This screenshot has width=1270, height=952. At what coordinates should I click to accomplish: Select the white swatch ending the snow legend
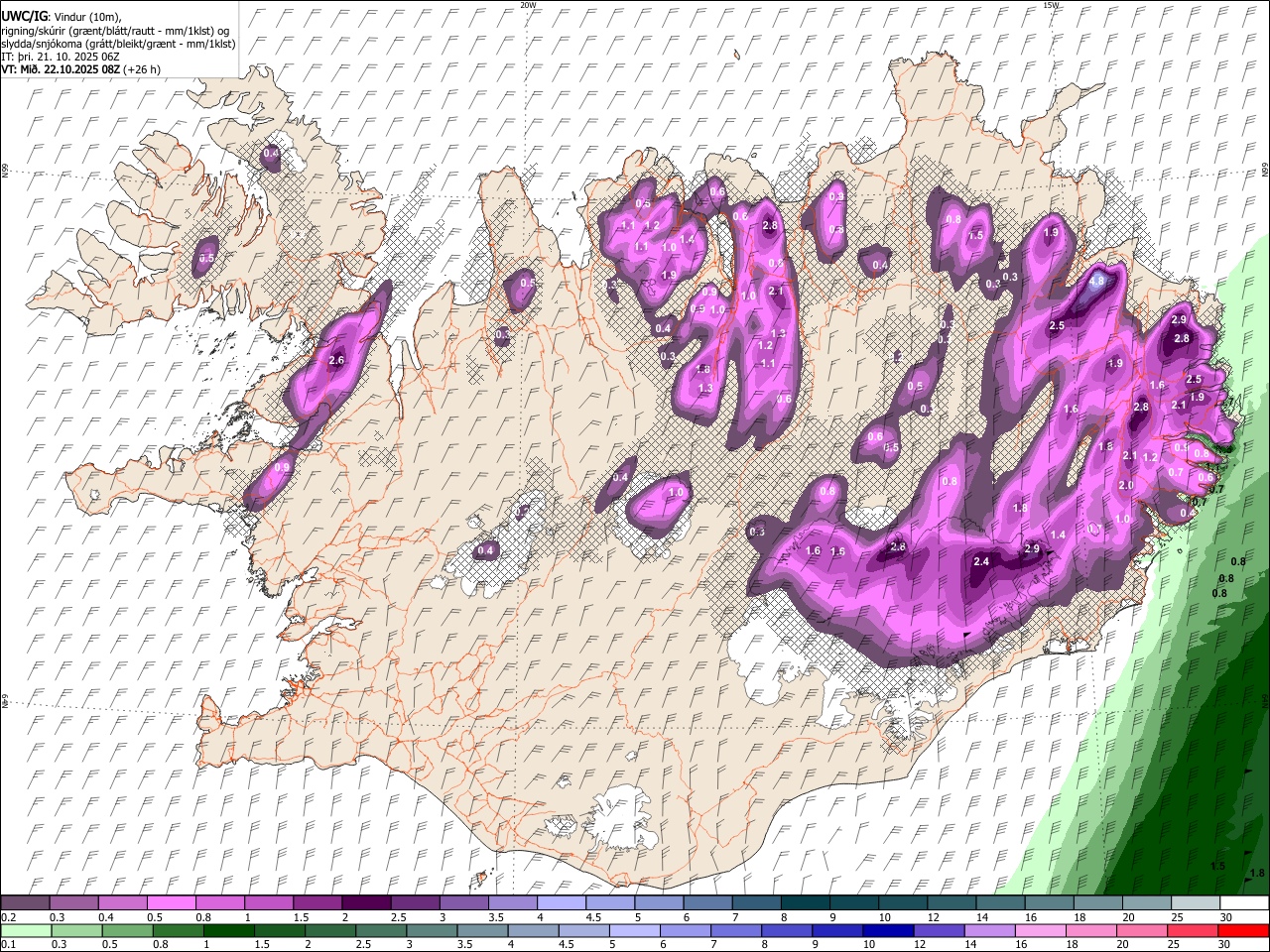(x=1244, y=903)
